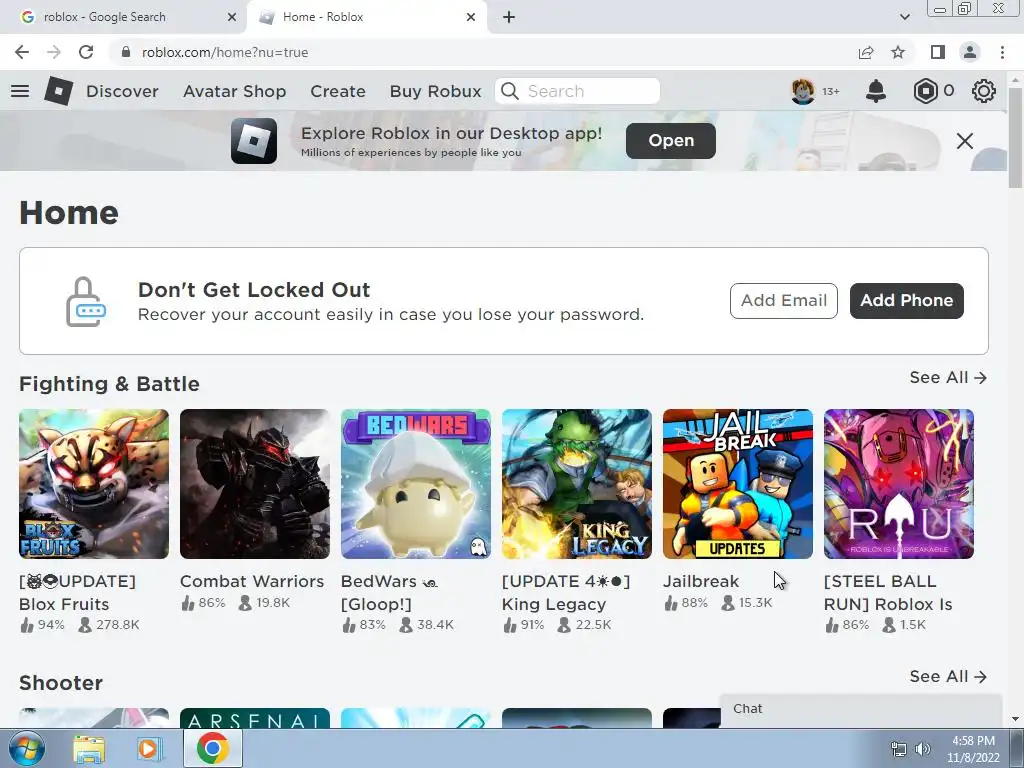Share this page using the share icon
The image size is (1024, 768).
pyautogui.click(x=866, y=52)
